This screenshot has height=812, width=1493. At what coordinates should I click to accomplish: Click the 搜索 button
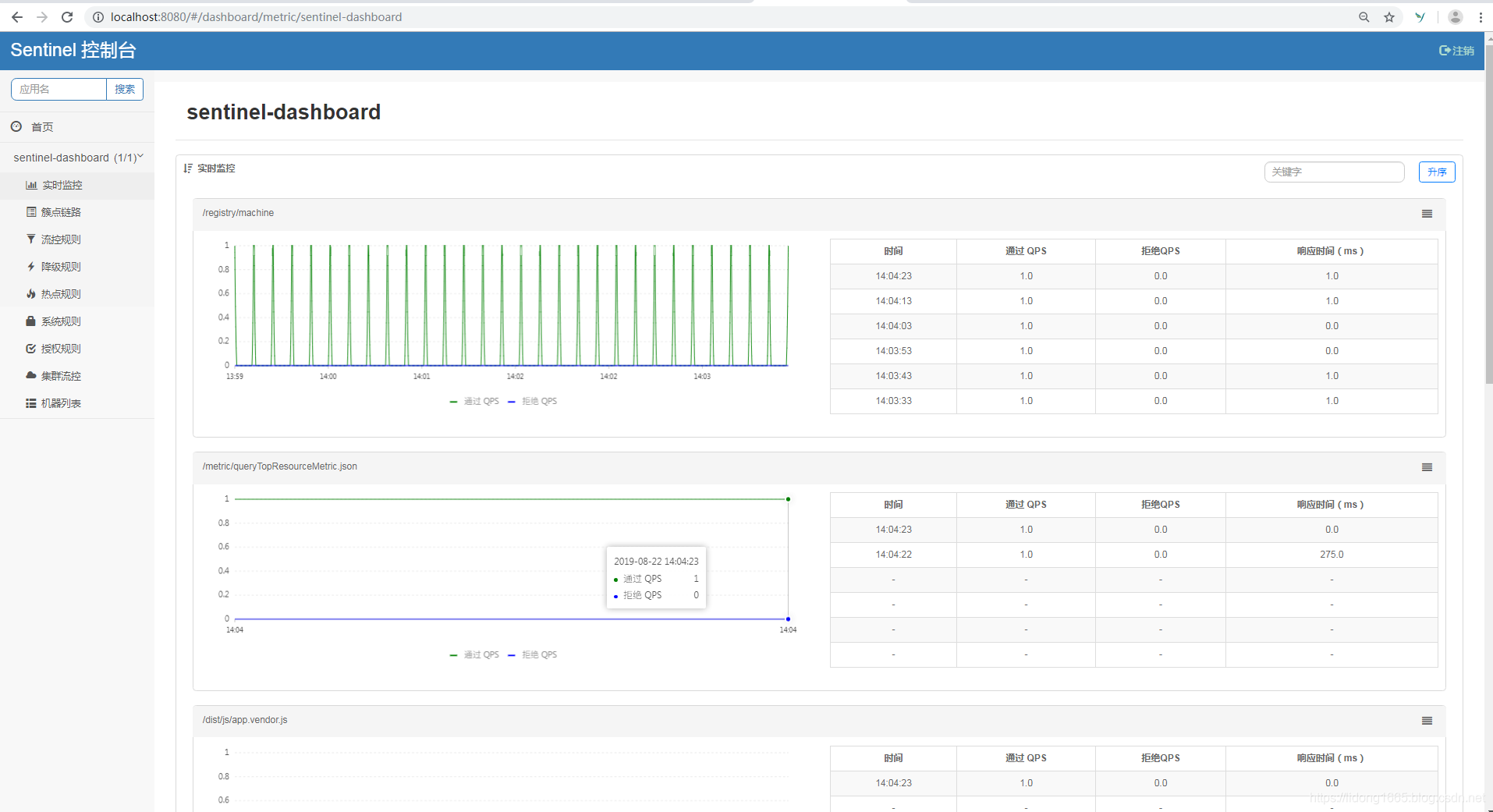125,89
